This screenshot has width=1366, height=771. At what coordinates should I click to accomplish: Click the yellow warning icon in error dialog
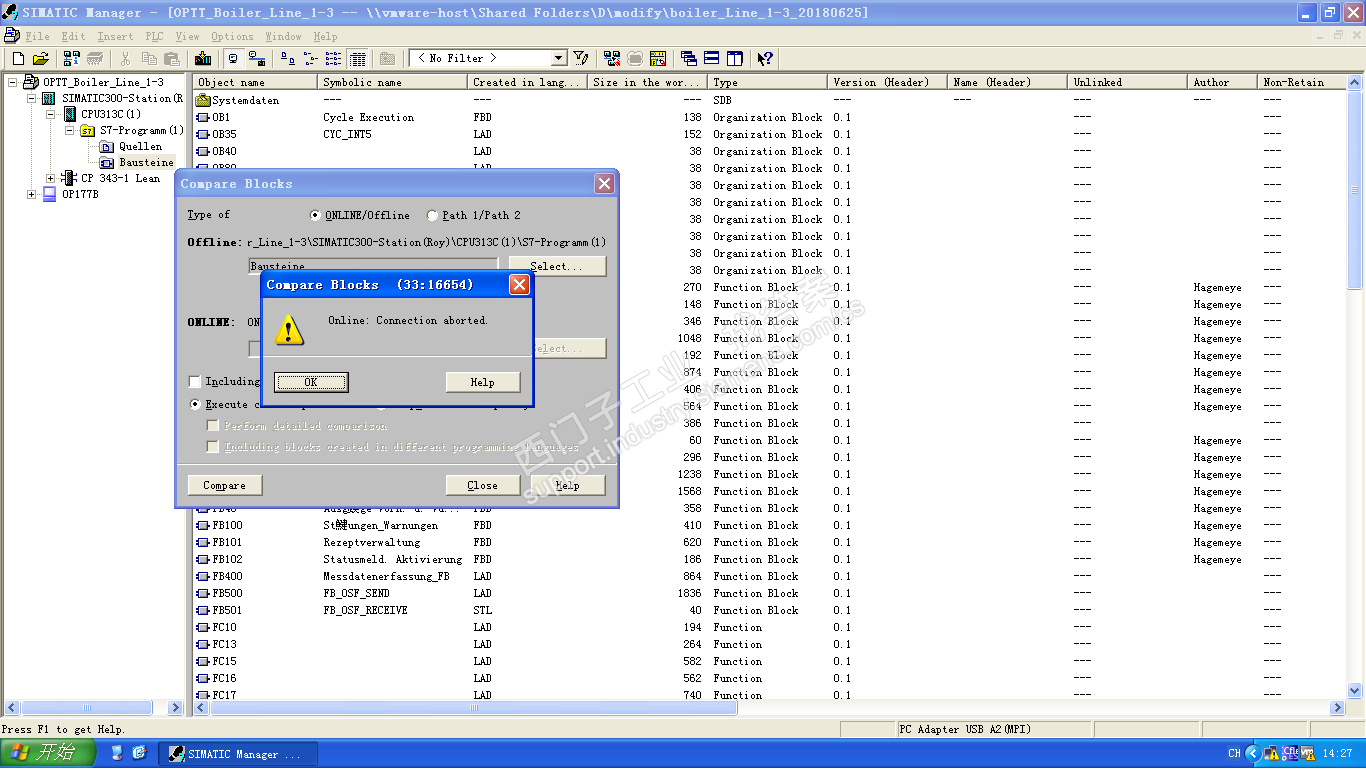[290, 329]
